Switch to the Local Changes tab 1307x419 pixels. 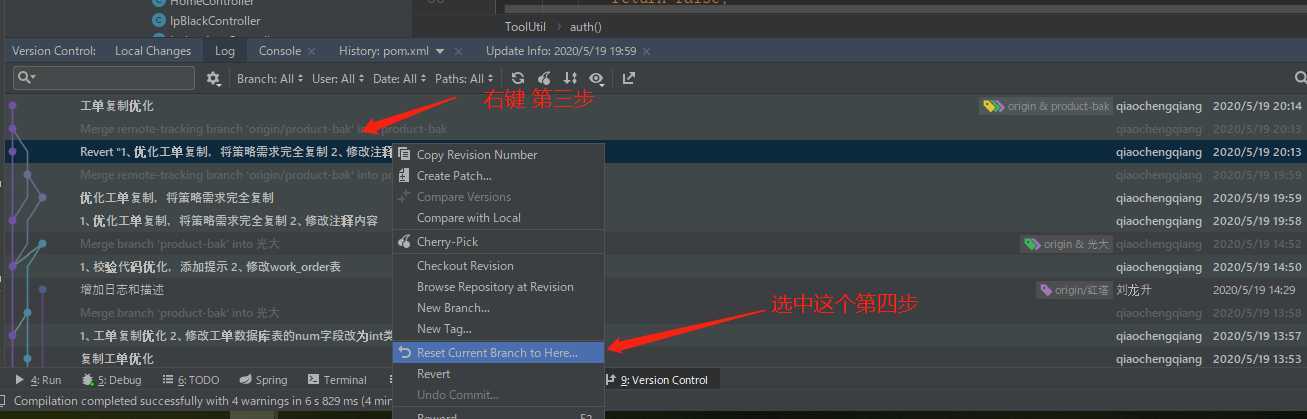coord(152,51)
